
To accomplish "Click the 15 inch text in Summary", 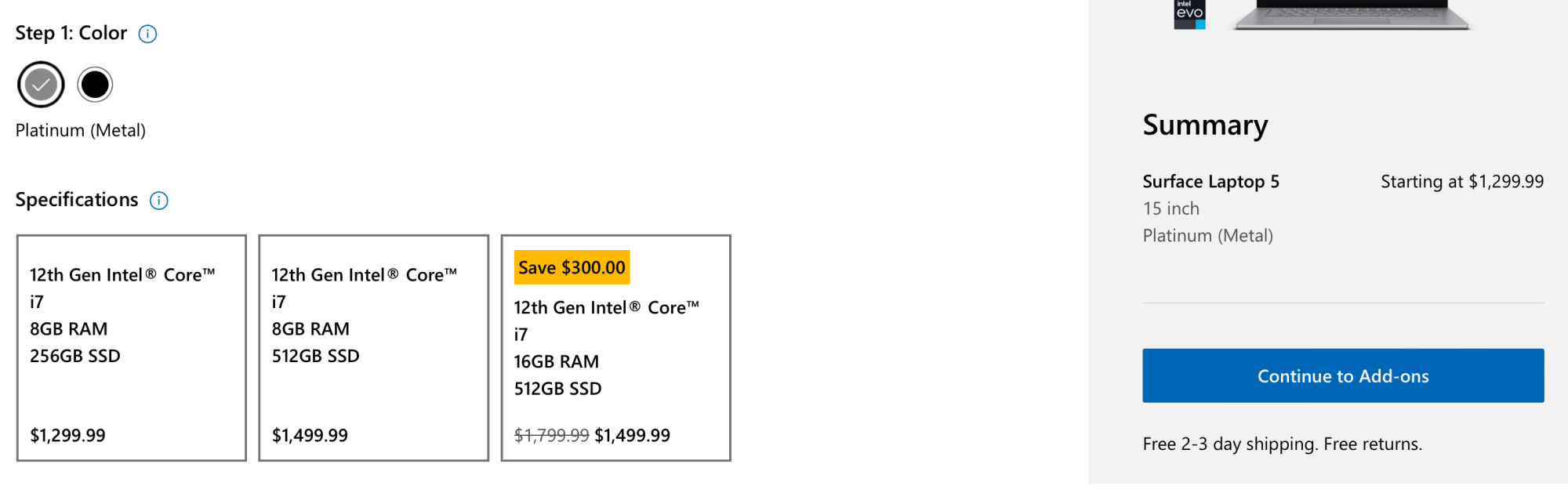I will 1171,208.
